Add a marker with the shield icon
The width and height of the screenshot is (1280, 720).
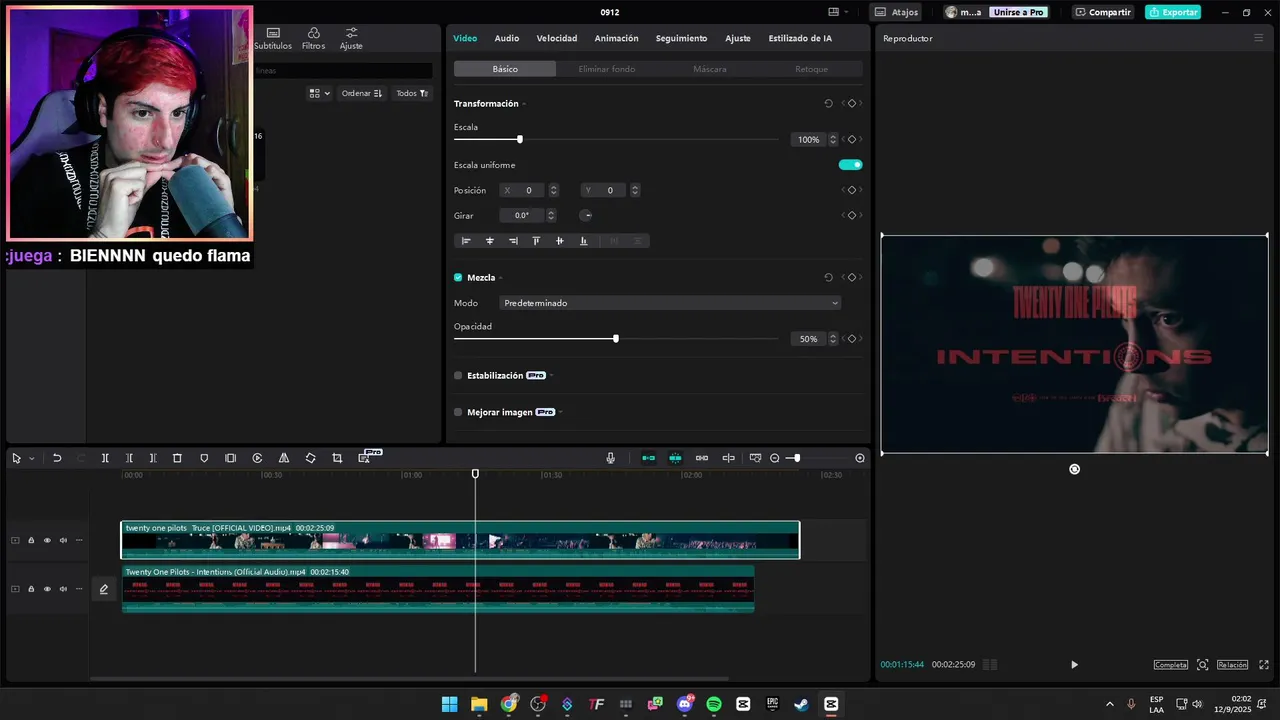tap(204, 458)
